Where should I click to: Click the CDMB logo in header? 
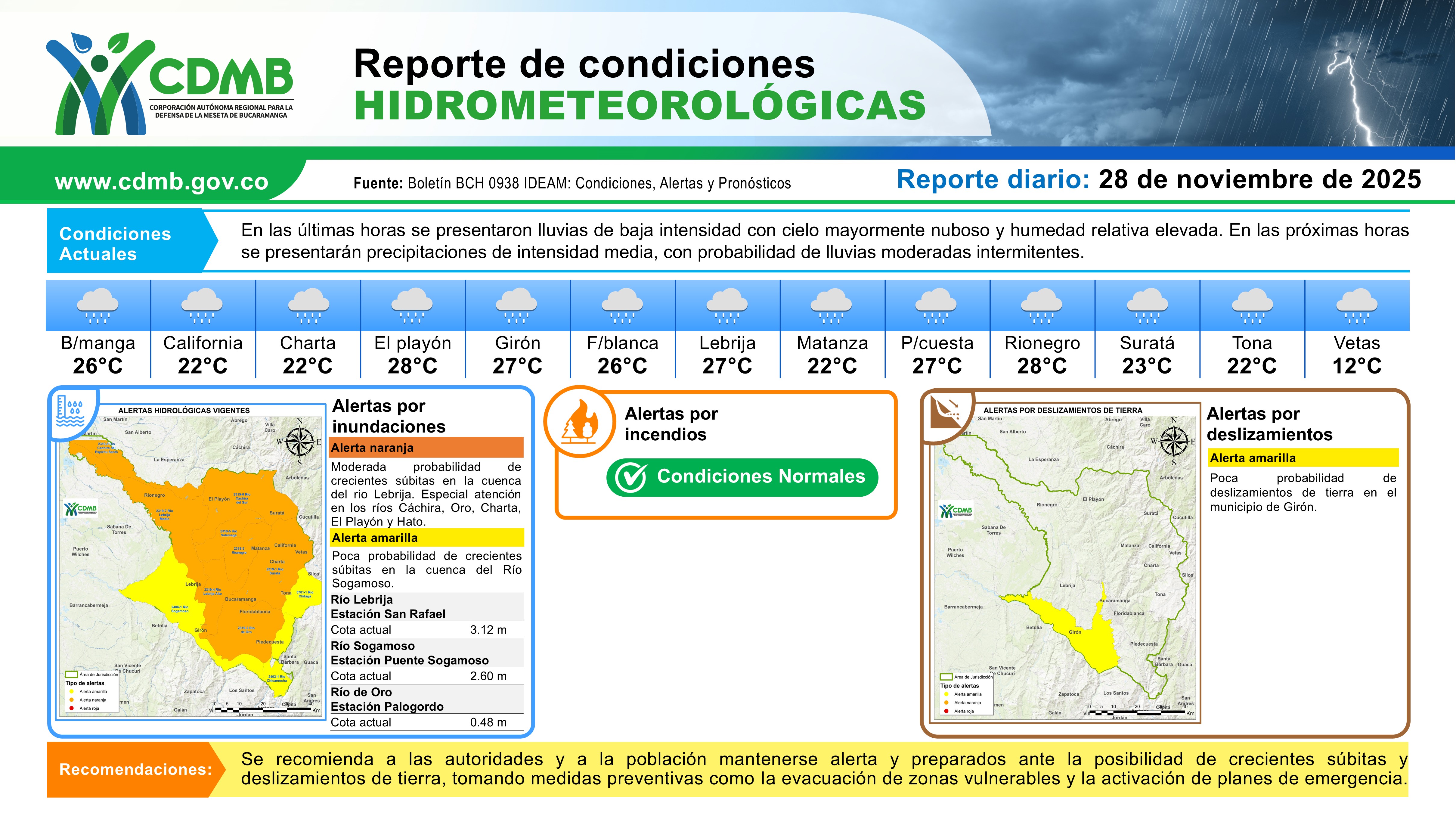click(169, 84)
